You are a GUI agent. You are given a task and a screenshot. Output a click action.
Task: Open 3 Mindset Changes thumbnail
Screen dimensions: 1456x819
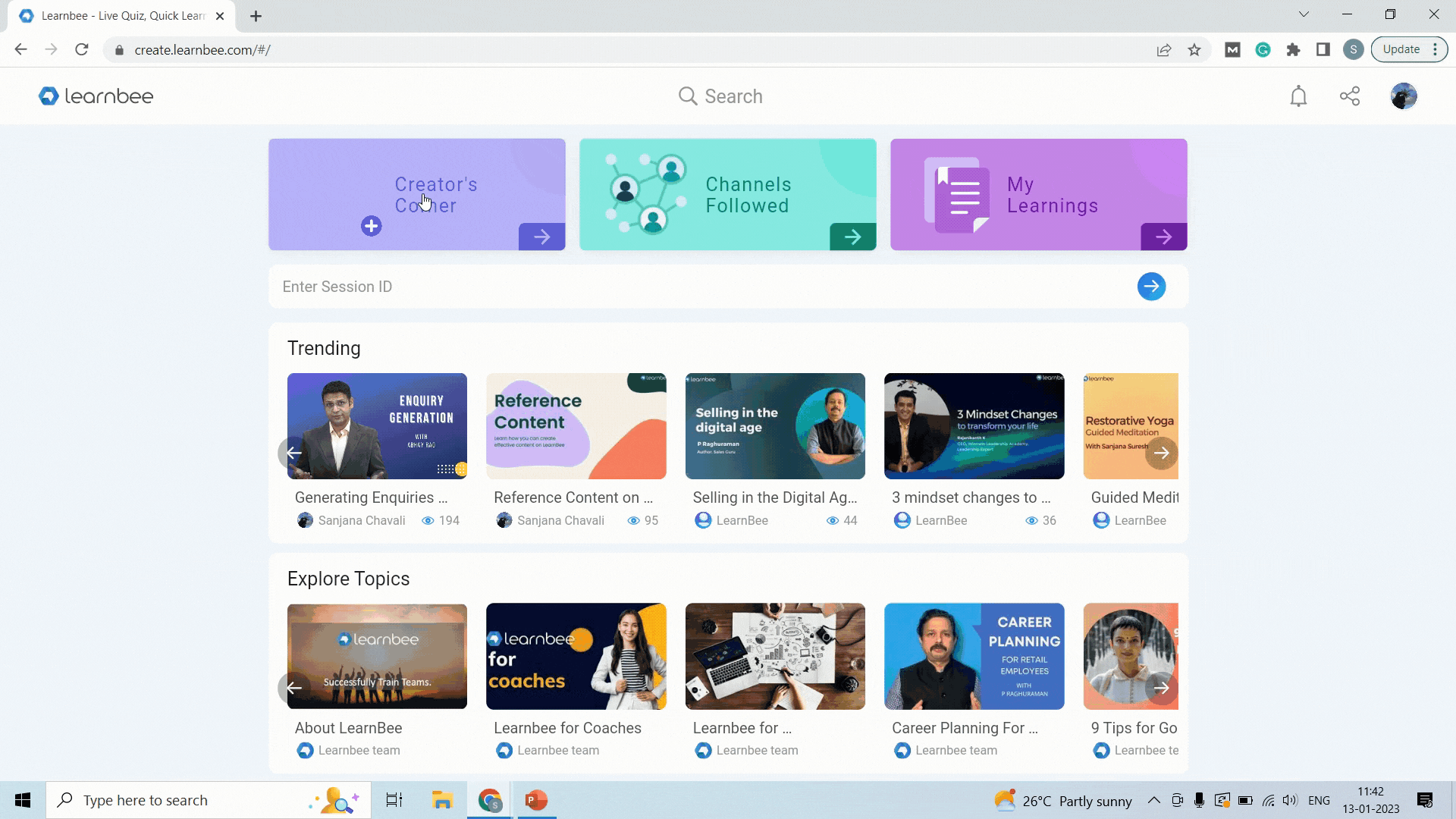click(x=974, y=425)
